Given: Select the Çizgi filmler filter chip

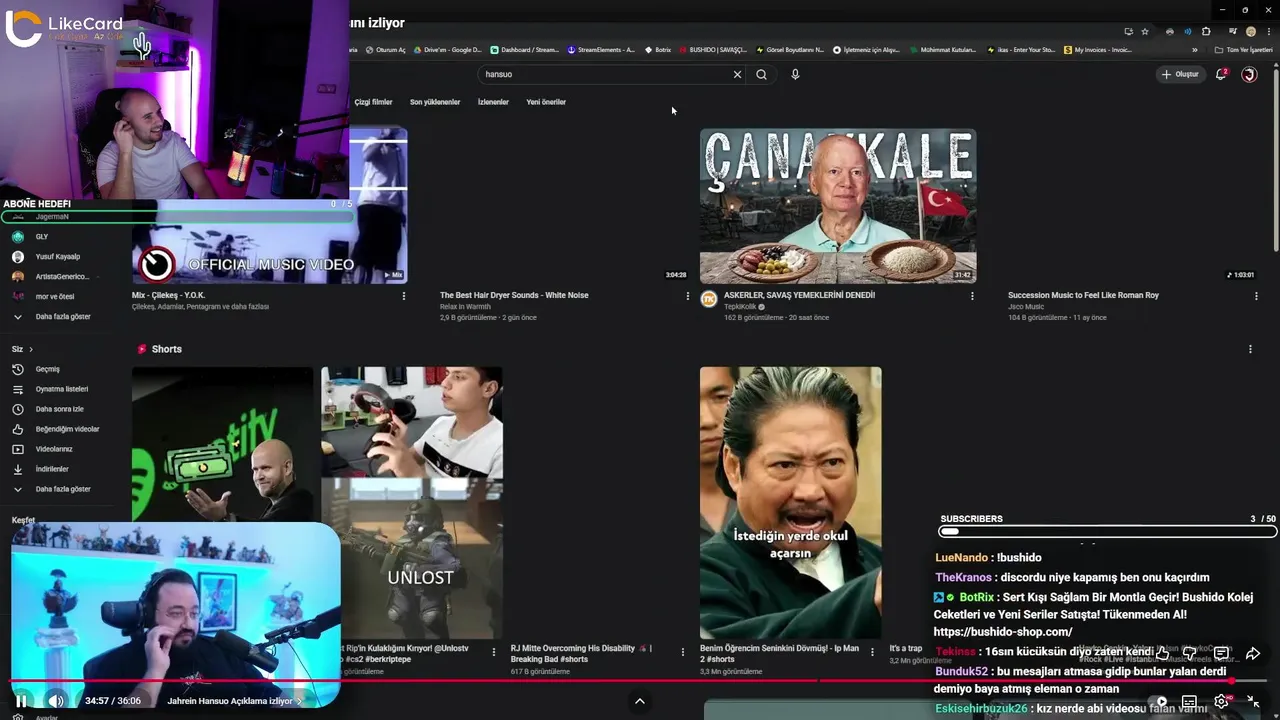Looking at the screenshot, I should 373,102.
